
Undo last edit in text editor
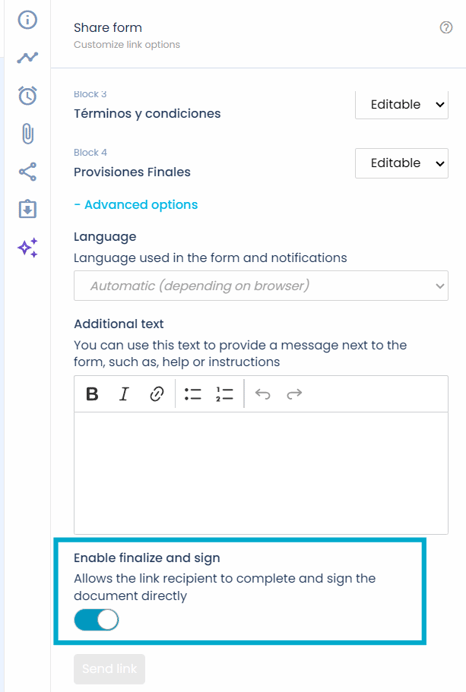click(x=263, y=394)
